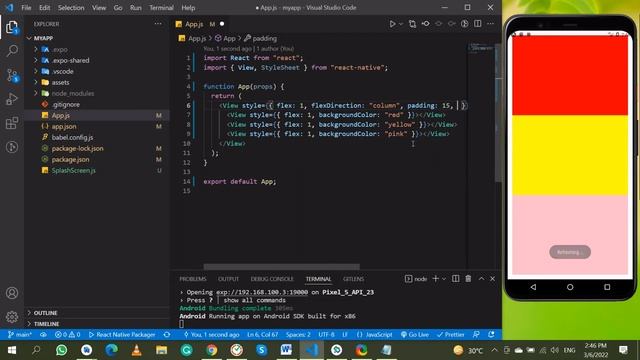Open the Accounts menu icon
The image size is (640, 360).
click(x=12, y=293)
